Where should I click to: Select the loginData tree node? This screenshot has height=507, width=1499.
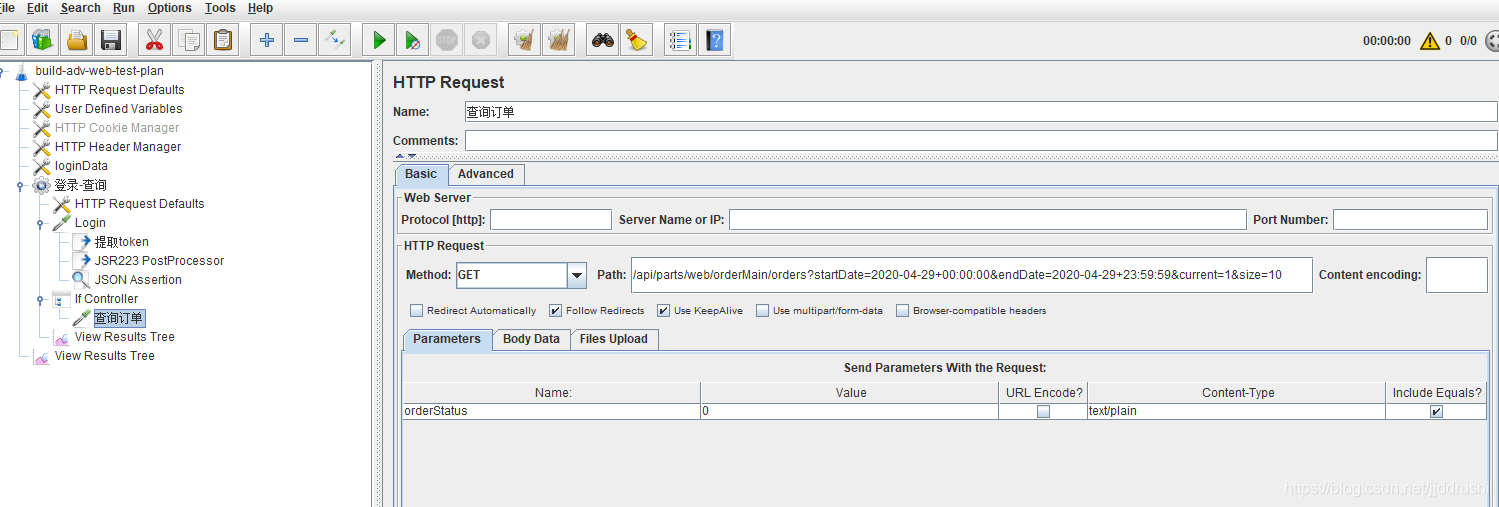pyautogui.click(x=81, y=166)
